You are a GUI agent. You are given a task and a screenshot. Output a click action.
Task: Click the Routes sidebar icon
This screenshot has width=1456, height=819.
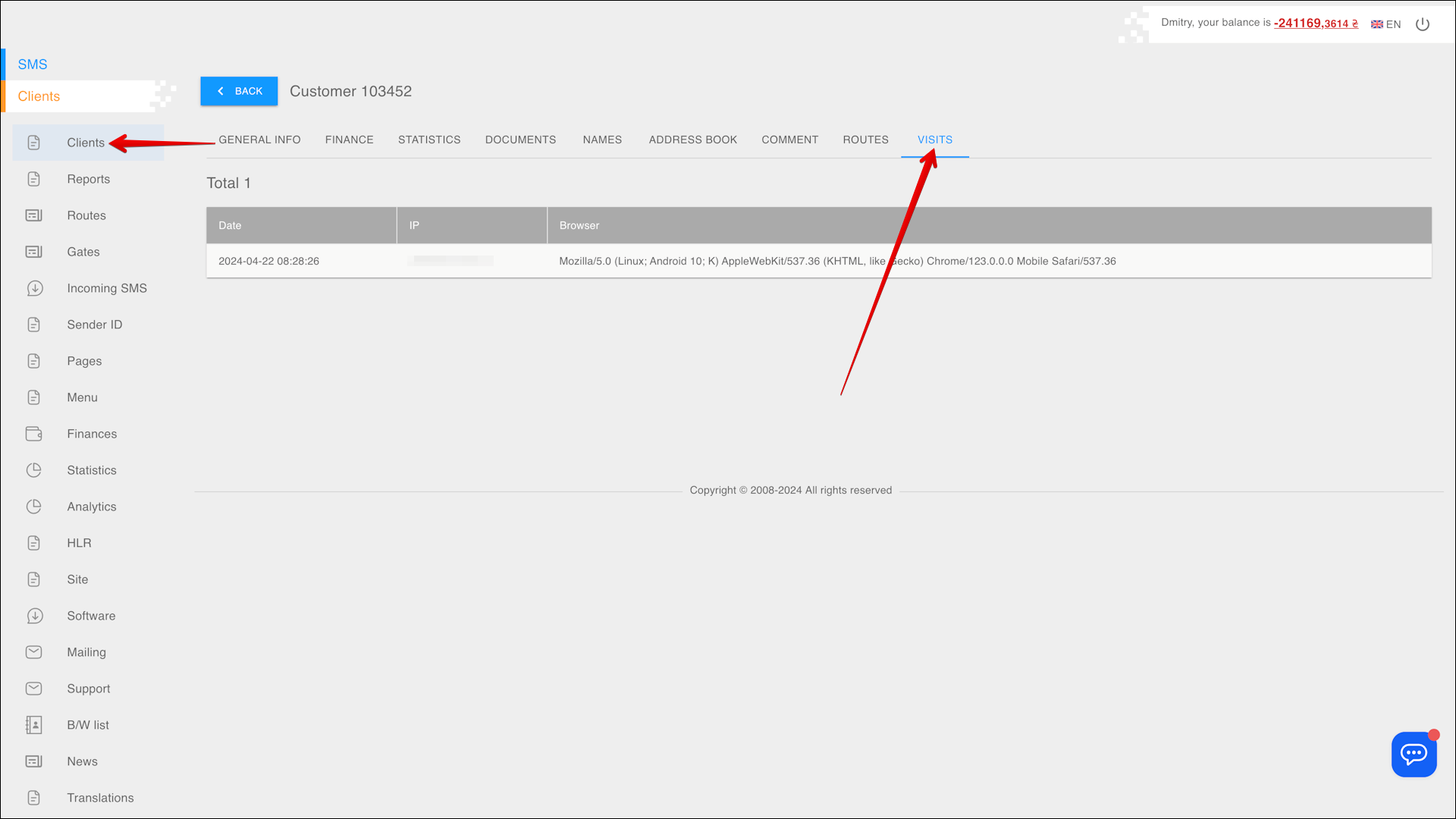34,215
